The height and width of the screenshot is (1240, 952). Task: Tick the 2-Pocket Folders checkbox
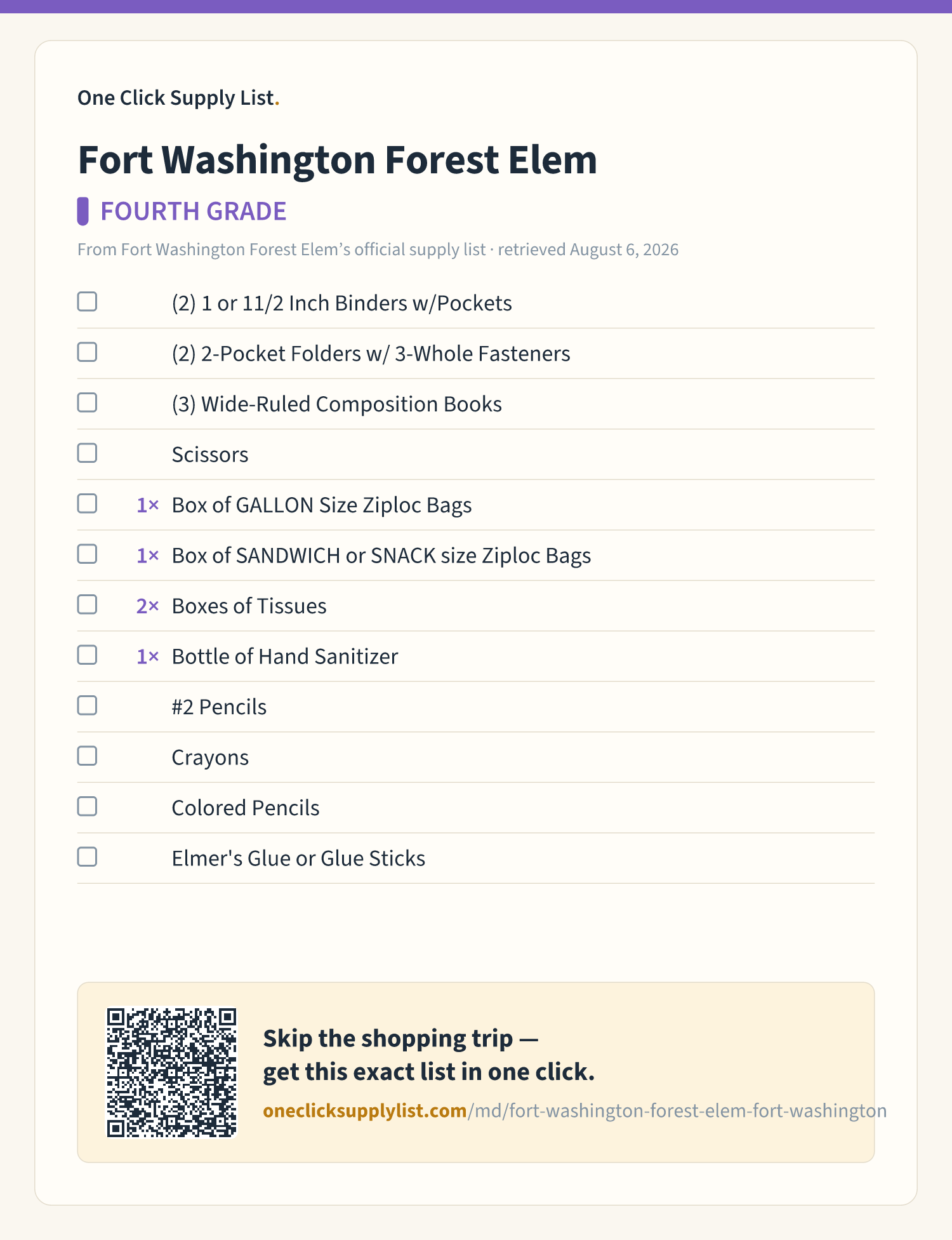(87, 352)
